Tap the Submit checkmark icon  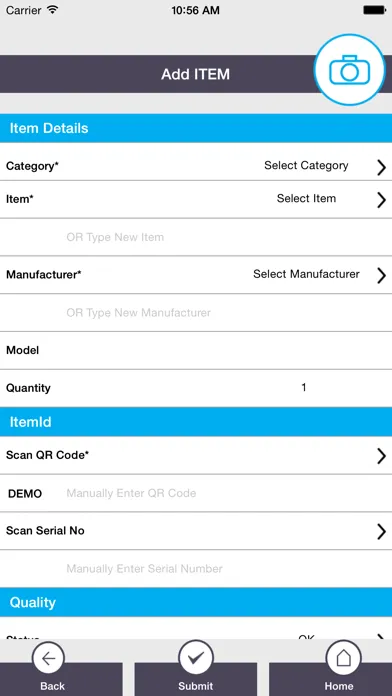(x=195, y=658)
